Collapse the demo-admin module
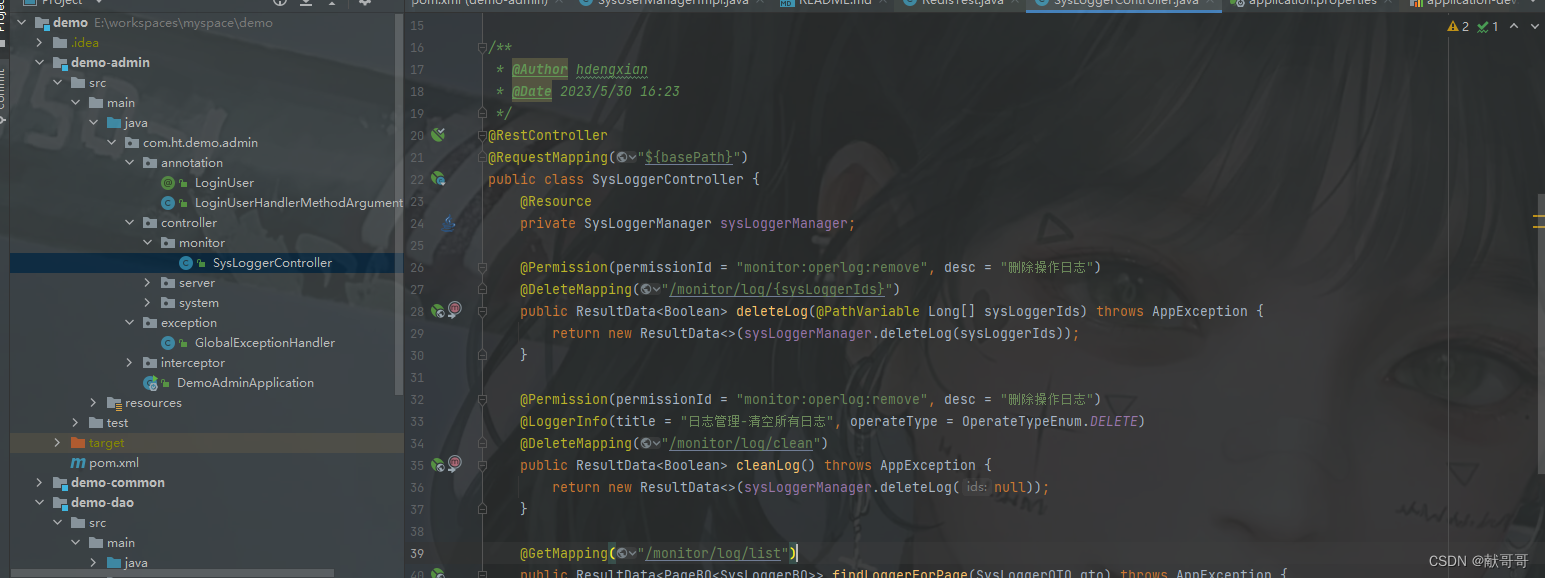This screenshot has width=1545, height=578. point(40,63)
